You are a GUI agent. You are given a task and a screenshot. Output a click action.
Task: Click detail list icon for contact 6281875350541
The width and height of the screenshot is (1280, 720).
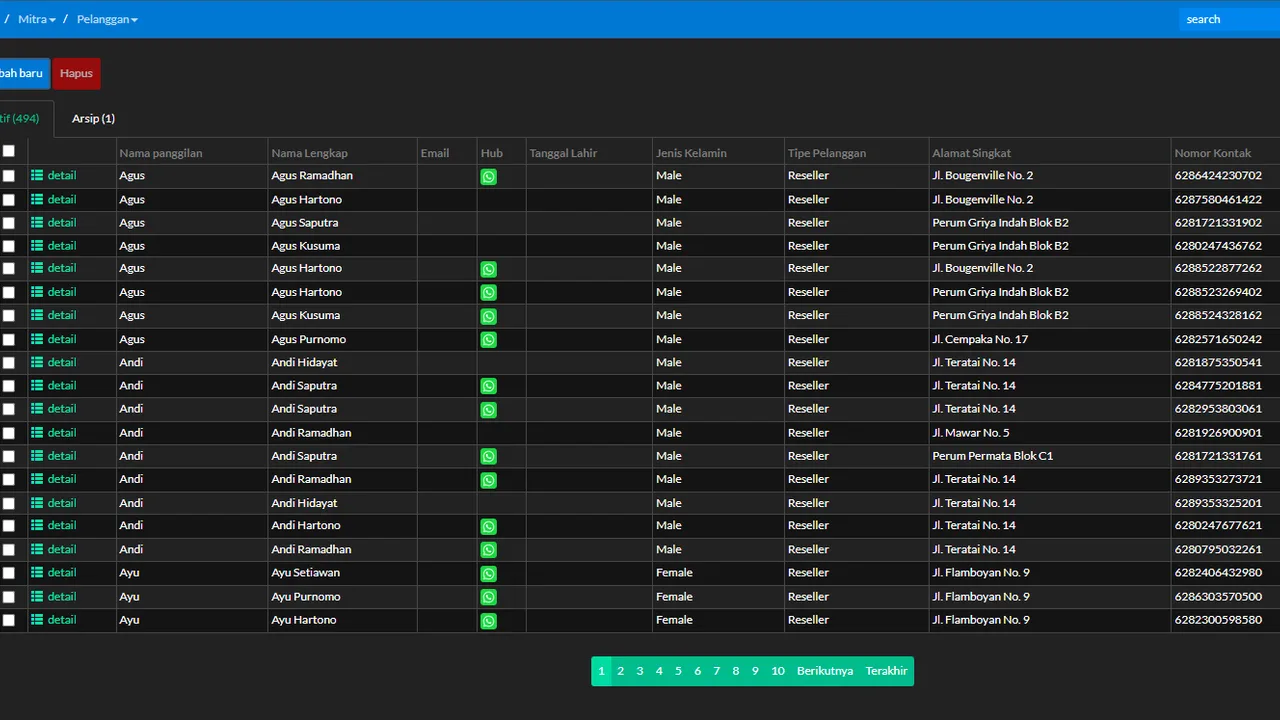point(37,362)
